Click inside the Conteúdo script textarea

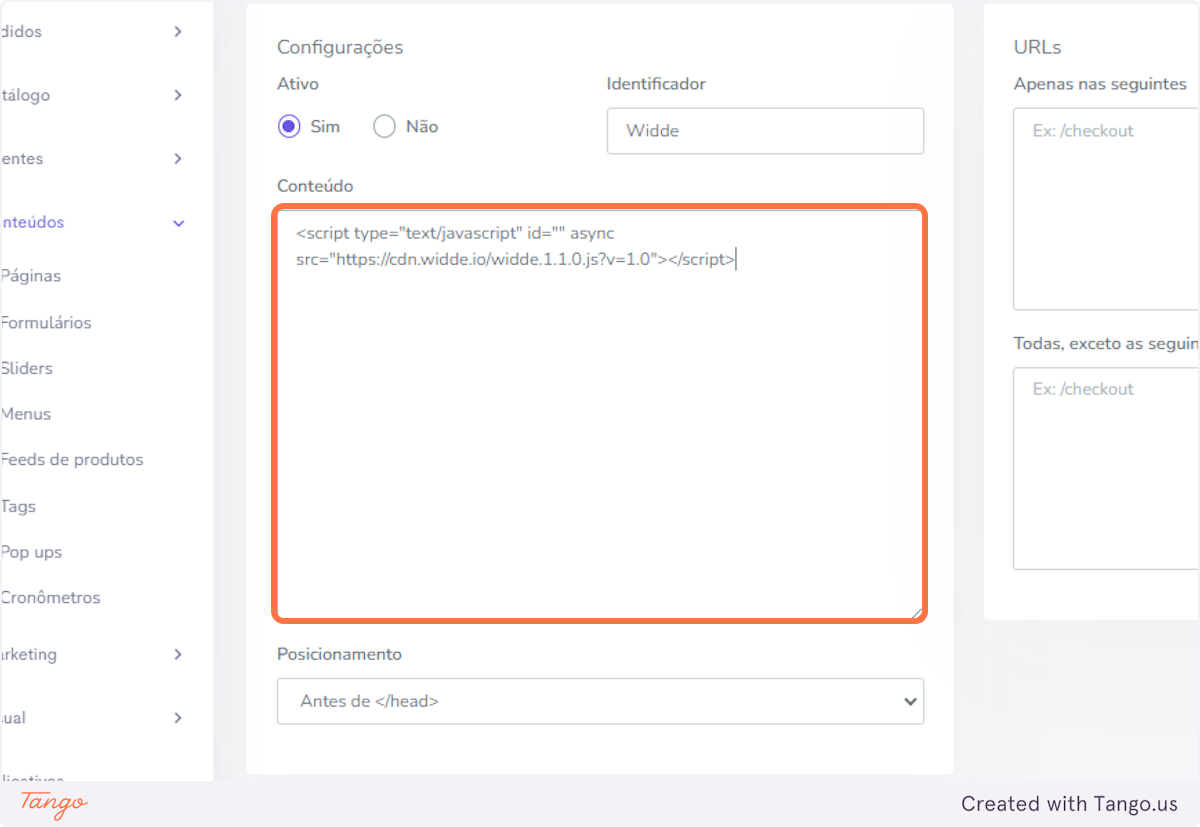click(x=599, y=414)
